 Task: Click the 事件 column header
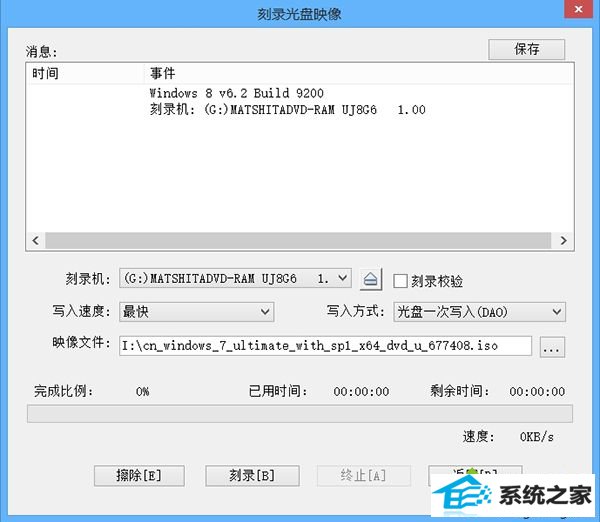coord(358,73)
